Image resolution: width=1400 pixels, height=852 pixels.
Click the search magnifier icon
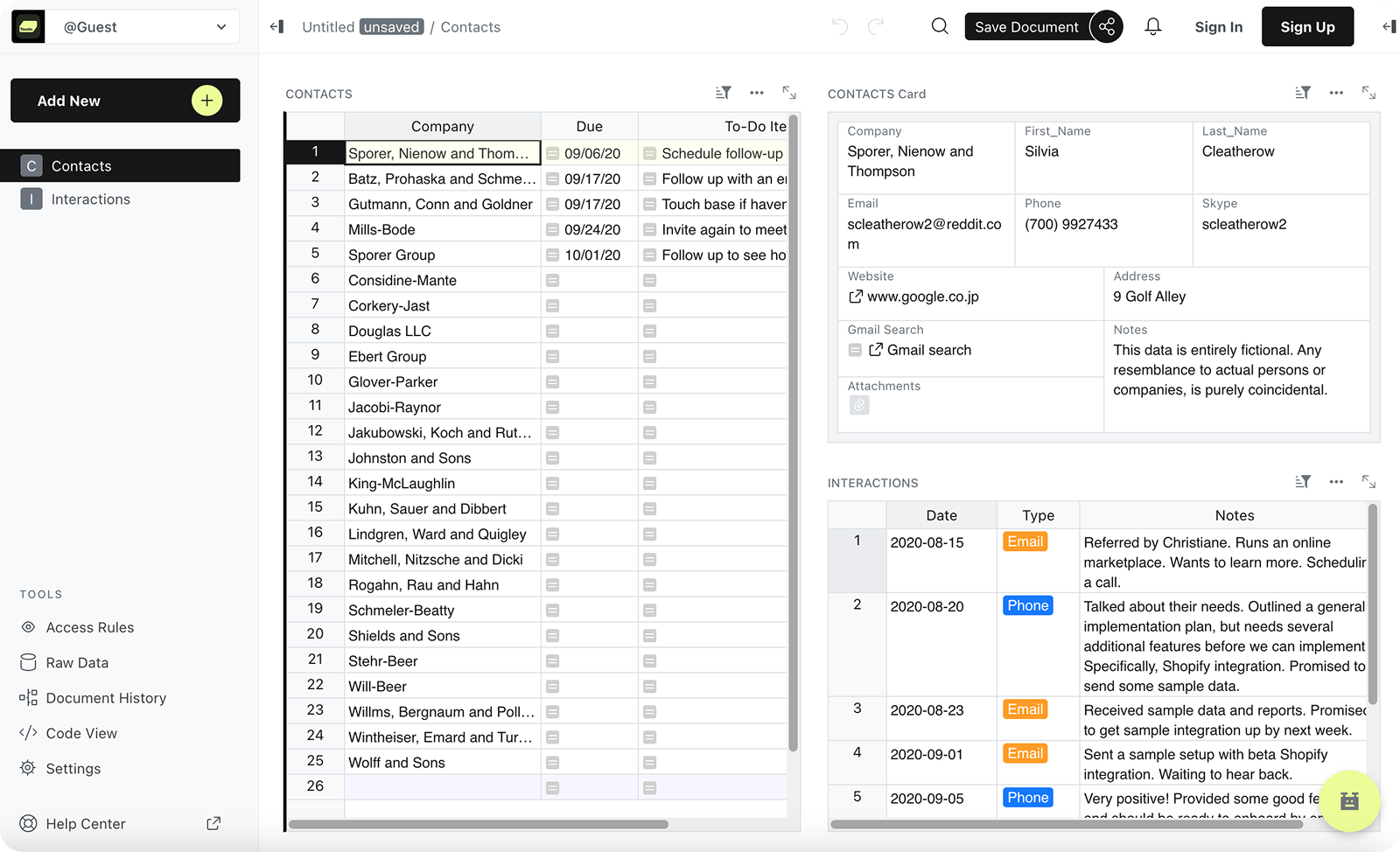coord(940,26)
